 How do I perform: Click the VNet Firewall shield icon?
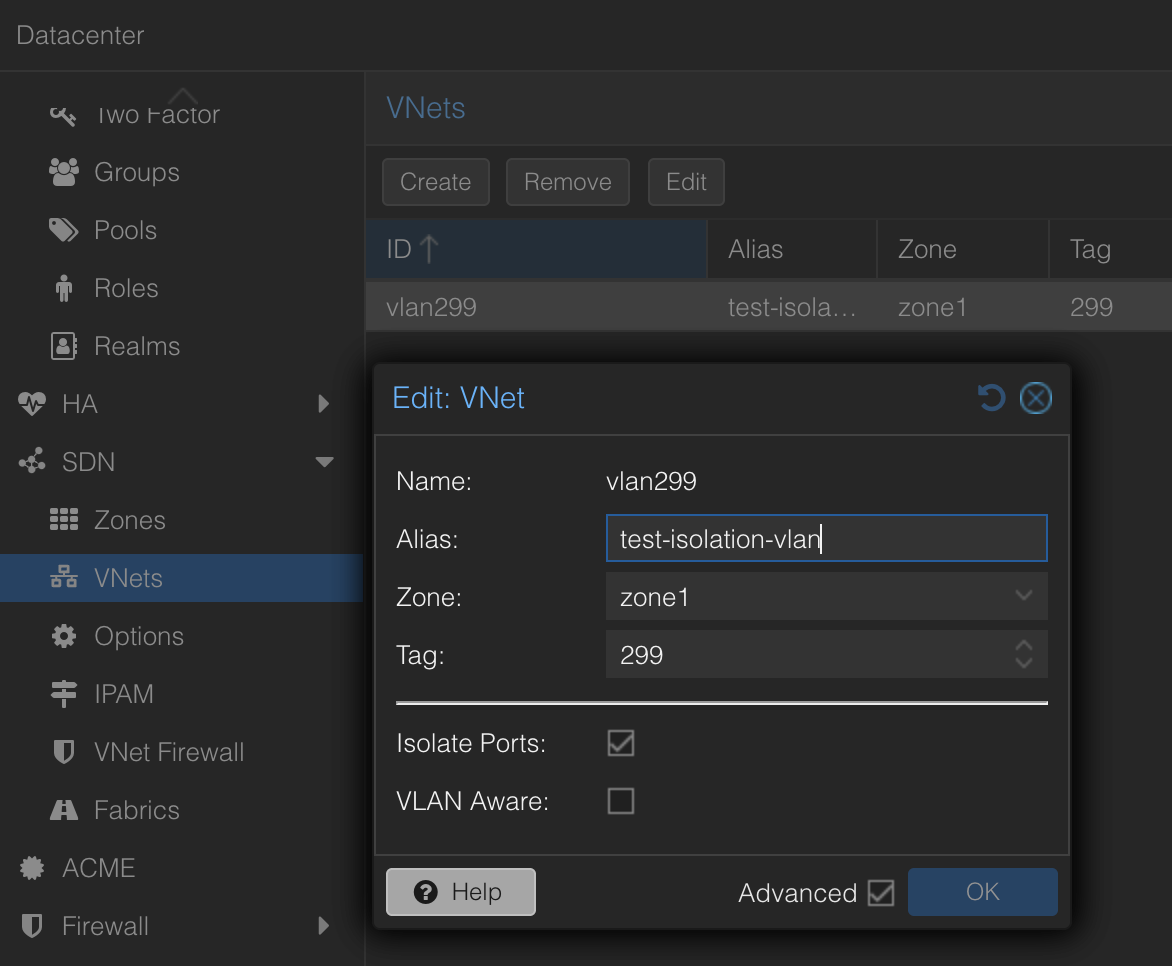[63, 752]
